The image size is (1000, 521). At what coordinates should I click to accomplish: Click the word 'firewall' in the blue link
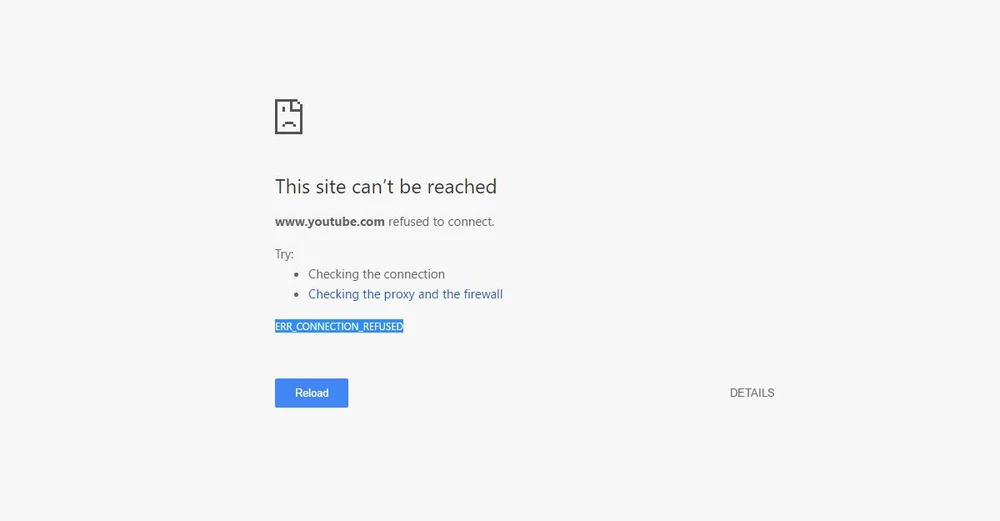[x=483, y=294]
